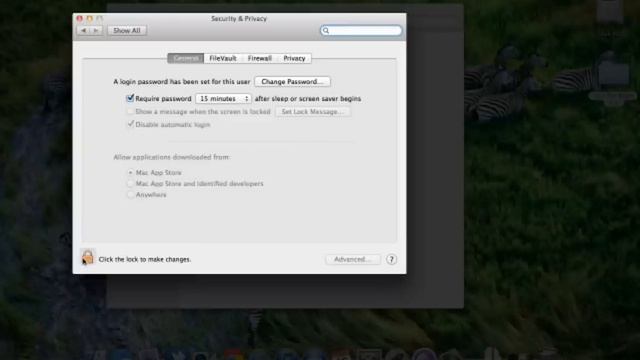Click the Set Lock Message button
The width and height of the screenshot is (640, 360).
[313, 111]
